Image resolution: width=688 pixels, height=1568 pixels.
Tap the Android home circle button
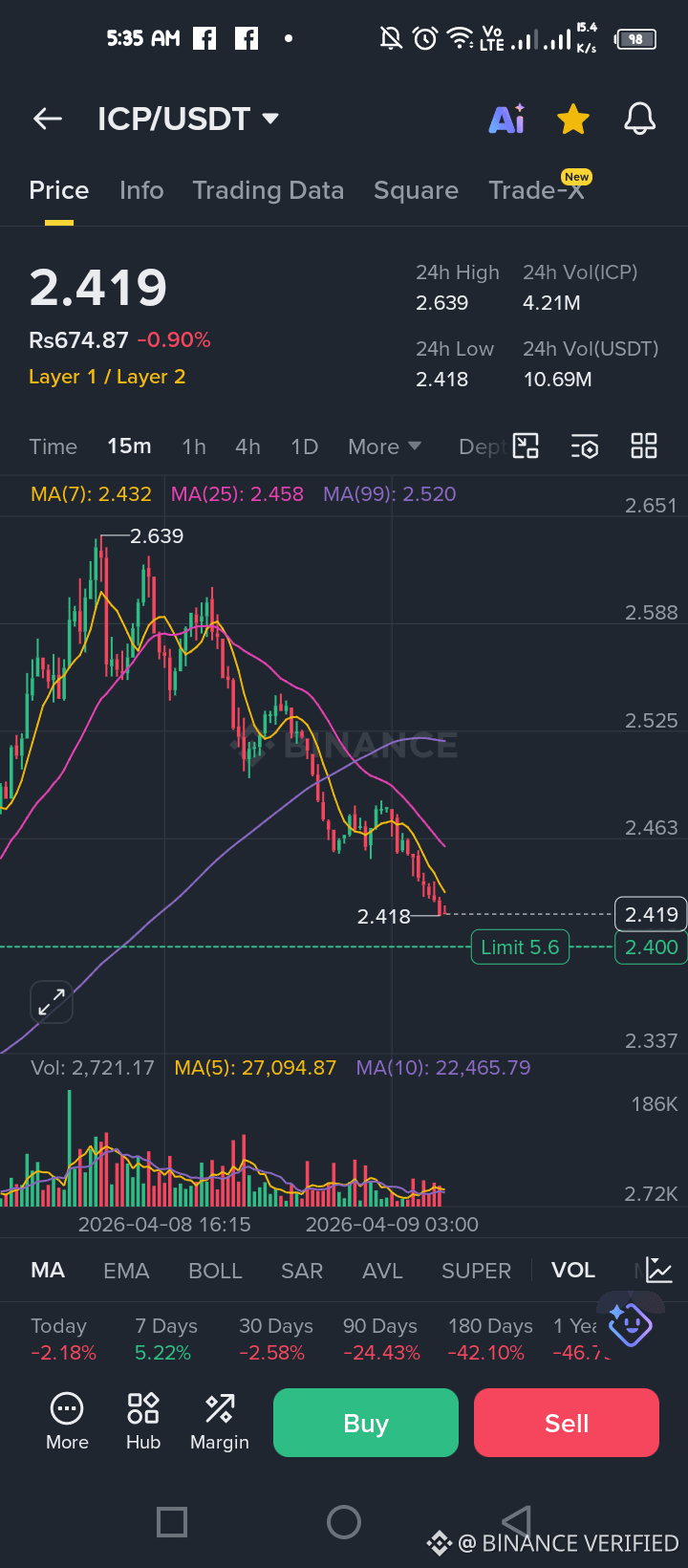click(x=344, y=1521)
